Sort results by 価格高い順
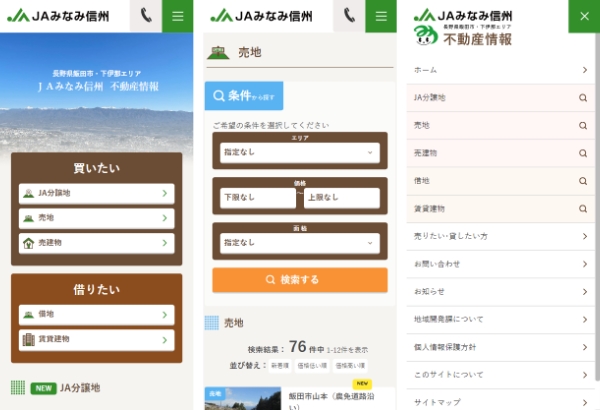The image size is (600, 410). [x=350, y=366]
